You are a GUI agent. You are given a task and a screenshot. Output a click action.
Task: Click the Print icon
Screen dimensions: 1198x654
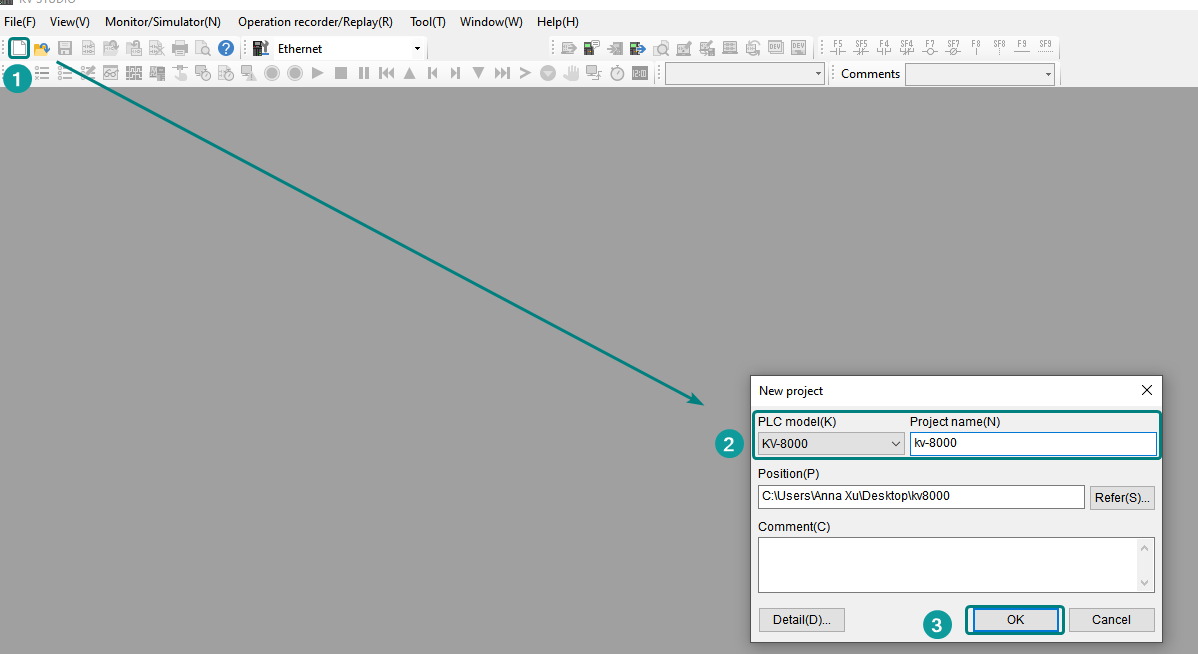coord(180,48)
